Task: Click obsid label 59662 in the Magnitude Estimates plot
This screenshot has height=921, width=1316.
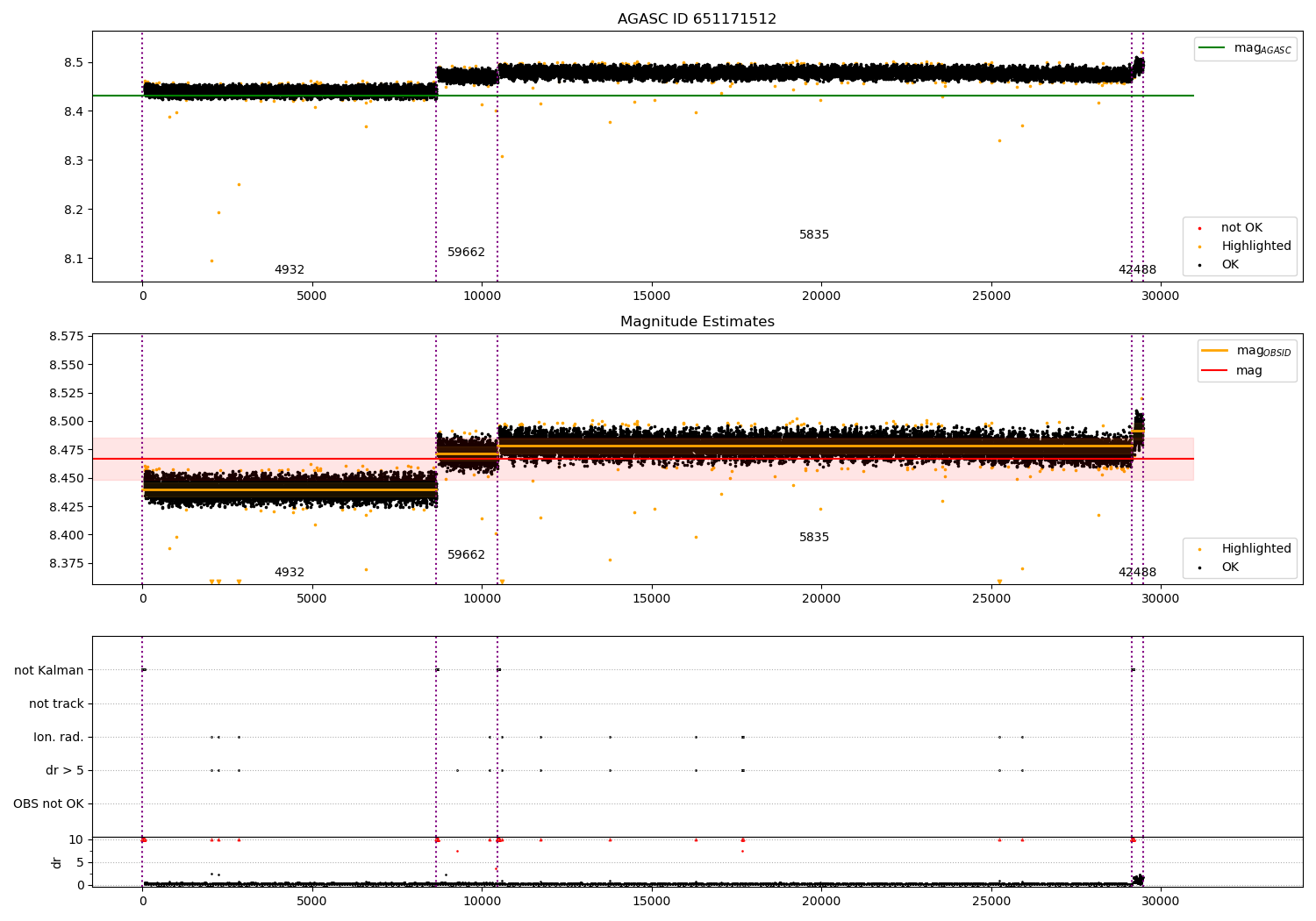Action: click(466, 554)
